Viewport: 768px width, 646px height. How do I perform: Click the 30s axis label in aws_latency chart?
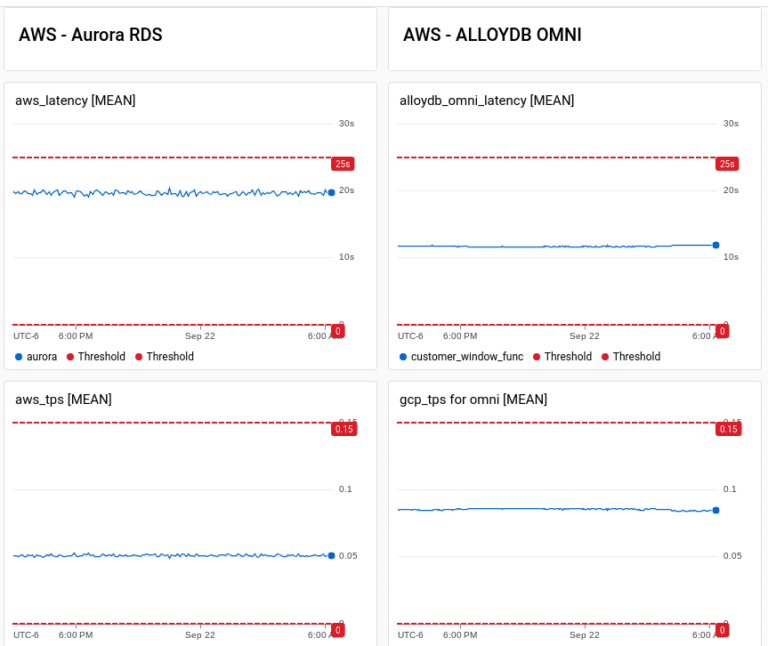(347, 123)
